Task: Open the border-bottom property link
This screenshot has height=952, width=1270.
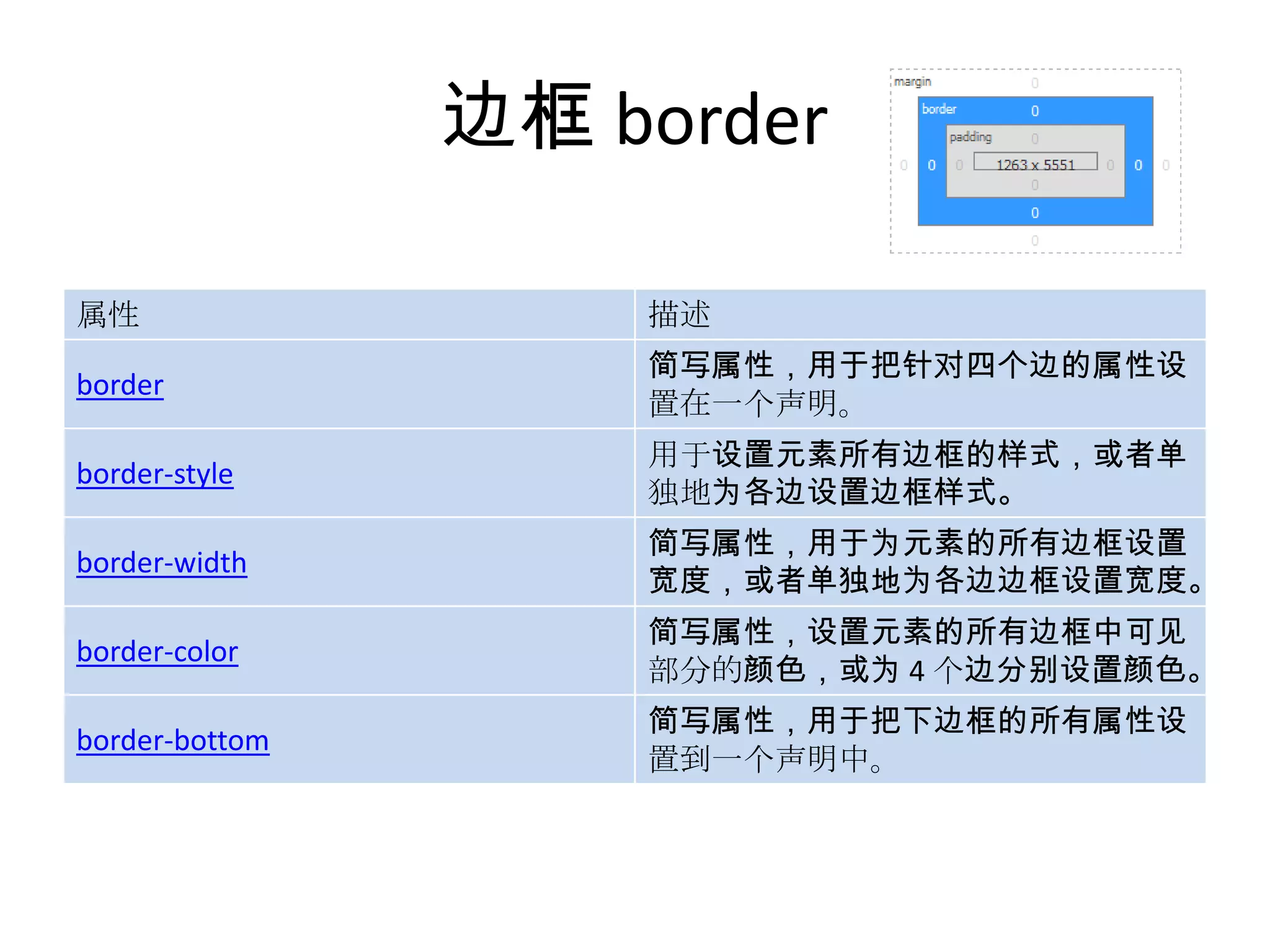Action: coord(173,740)
